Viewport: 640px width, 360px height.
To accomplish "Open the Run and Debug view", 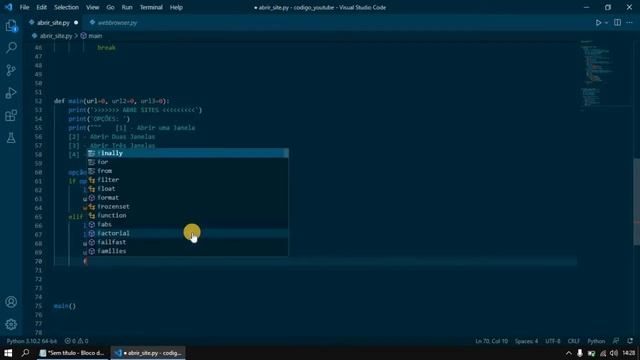I will pyautogui.click(x=11, y=93).
